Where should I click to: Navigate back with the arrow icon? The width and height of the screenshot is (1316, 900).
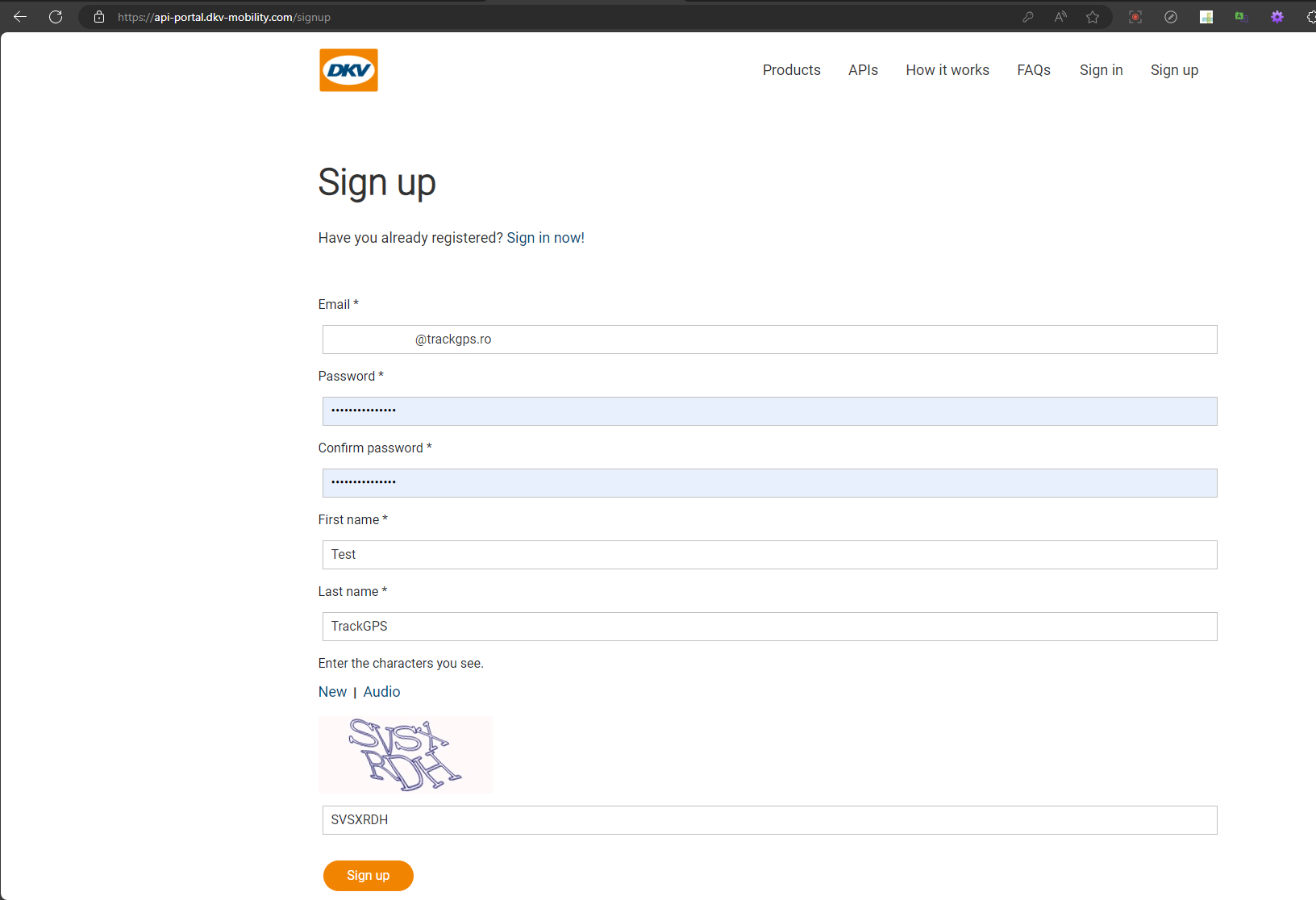pyautogui.click(x=19, y=16)
